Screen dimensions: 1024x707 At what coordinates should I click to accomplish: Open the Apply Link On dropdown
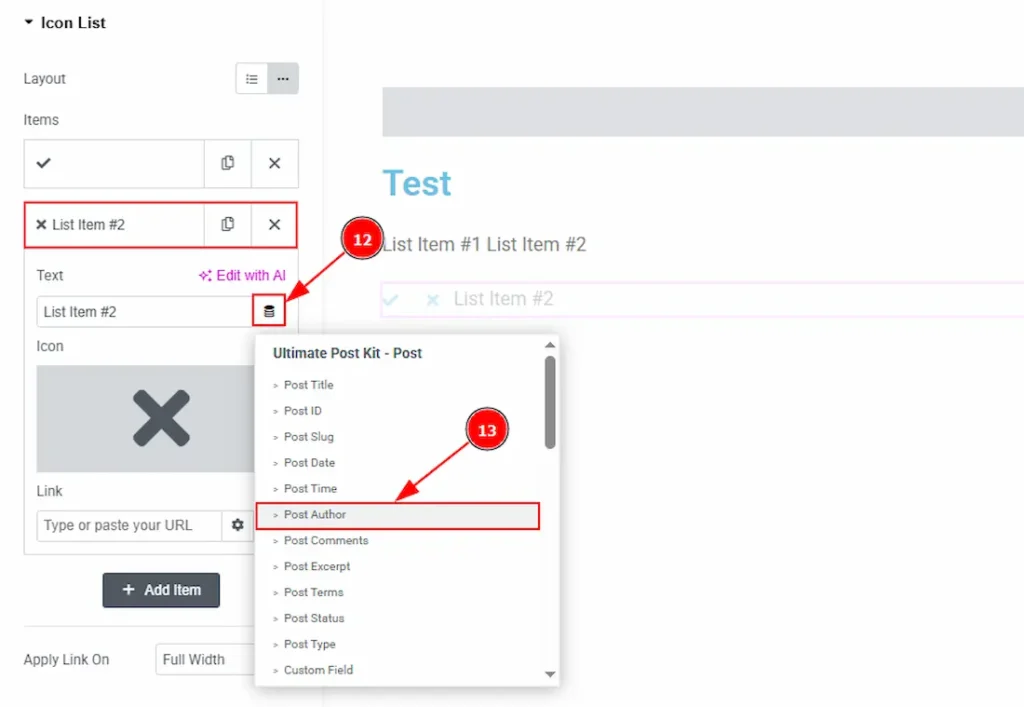[205, 660]
